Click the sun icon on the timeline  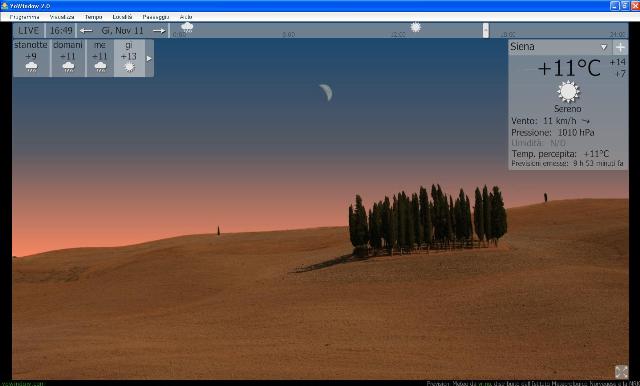pyautogui.click(x=416, y=27)
